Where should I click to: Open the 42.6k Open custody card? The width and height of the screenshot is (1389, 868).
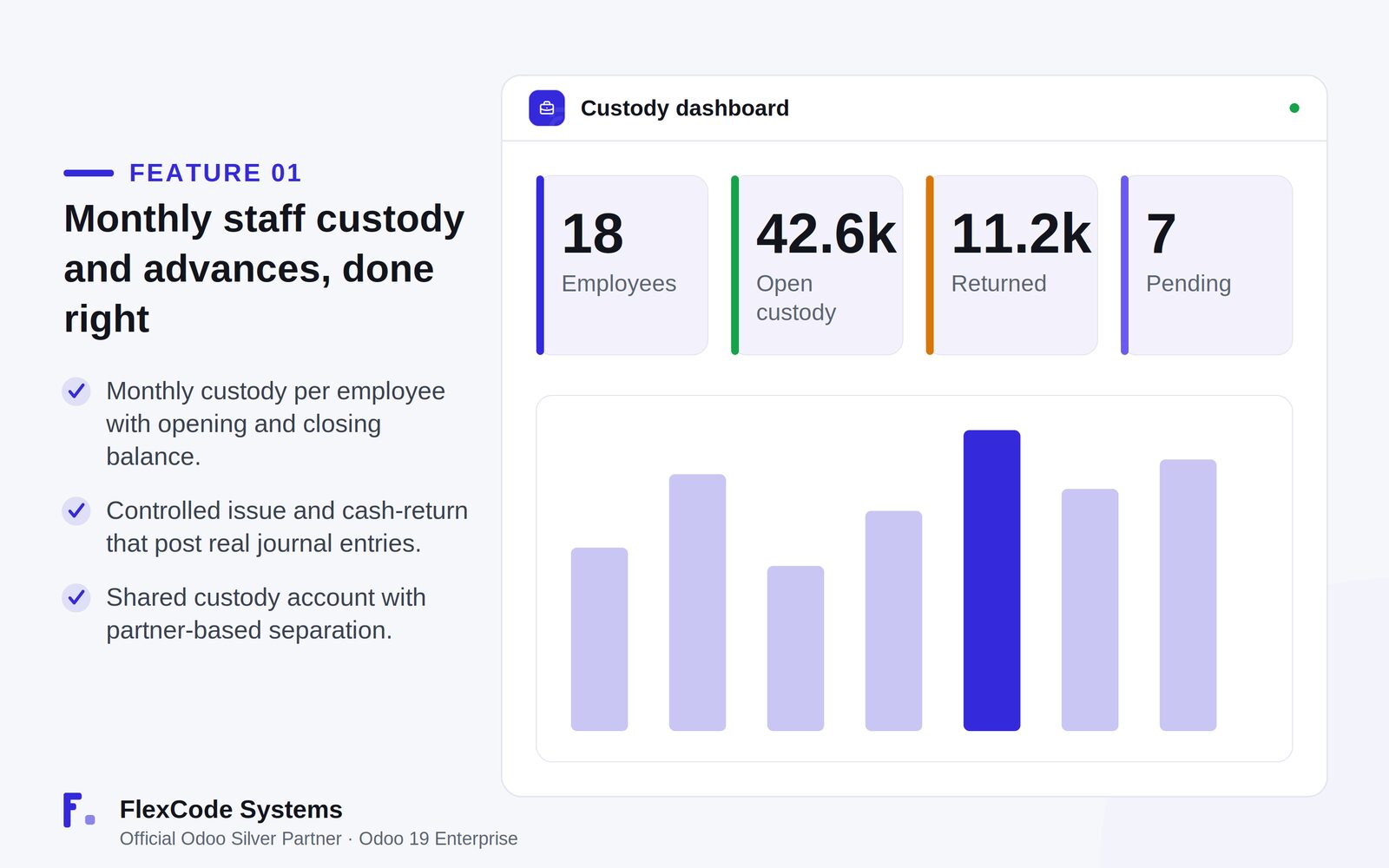(x=817, y=266)
